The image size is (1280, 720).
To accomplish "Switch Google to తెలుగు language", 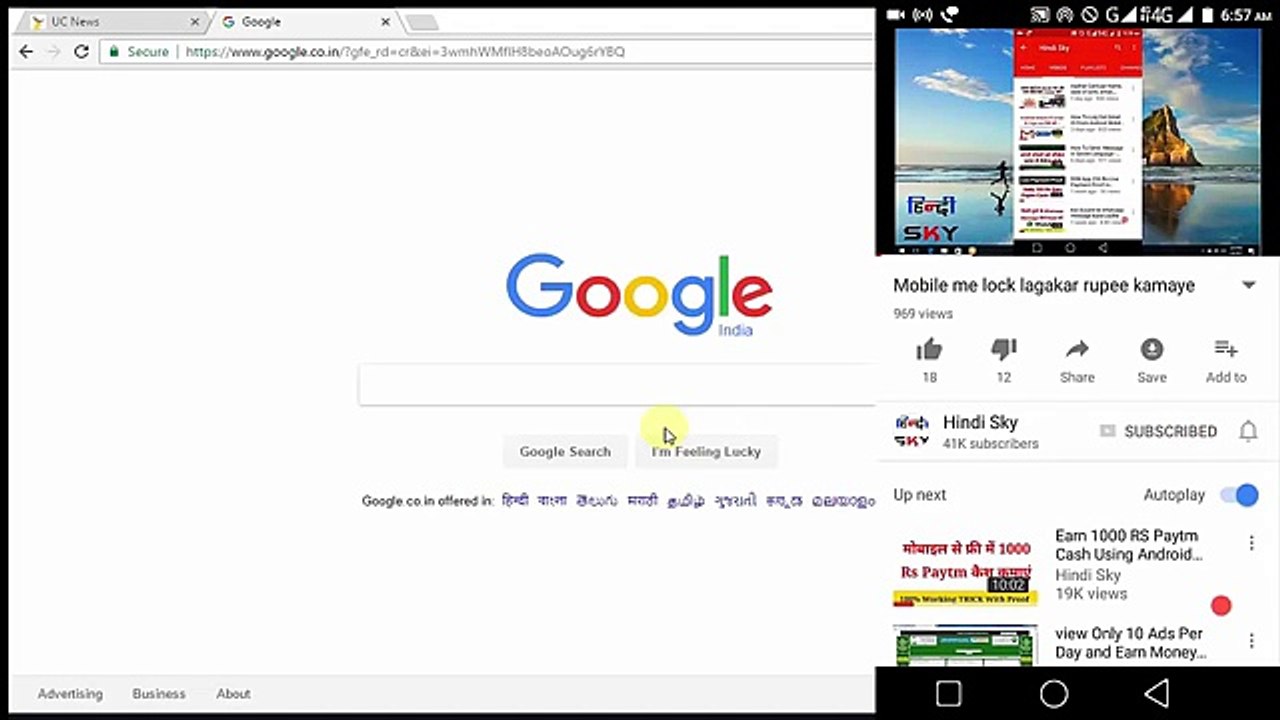I will [x=597, y=501].
